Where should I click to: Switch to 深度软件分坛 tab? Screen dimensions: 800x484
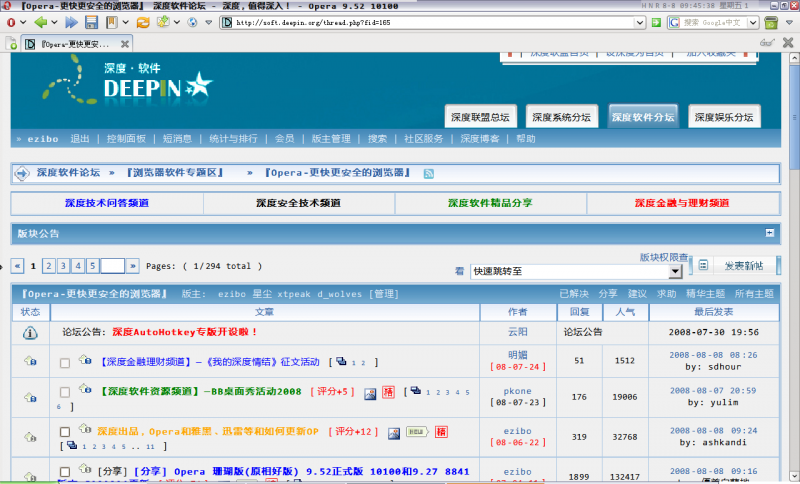pyautogui.click(x=643, y=117)
